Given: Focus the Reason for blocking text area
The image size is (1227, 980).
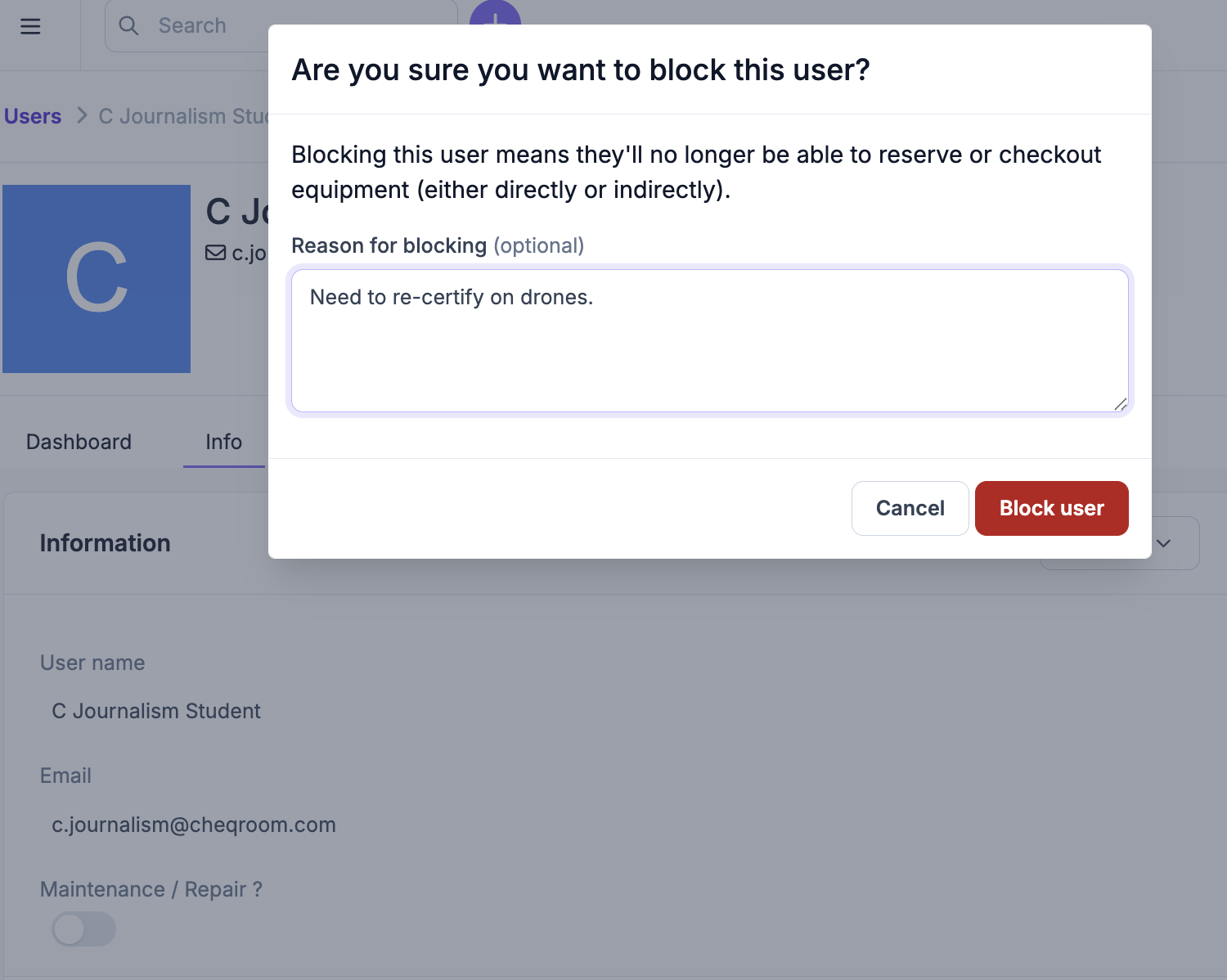Looking at the screenshot, I should [x=710, y=340].
